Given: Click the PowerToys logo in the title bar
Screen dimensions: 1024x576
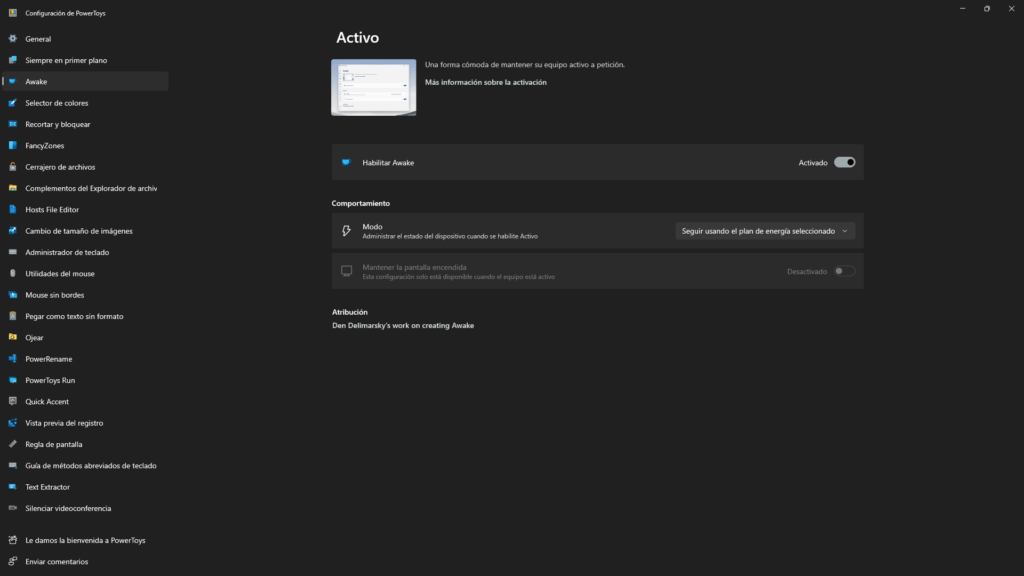Looking at the screenshot, I should (x=12, y=13).
